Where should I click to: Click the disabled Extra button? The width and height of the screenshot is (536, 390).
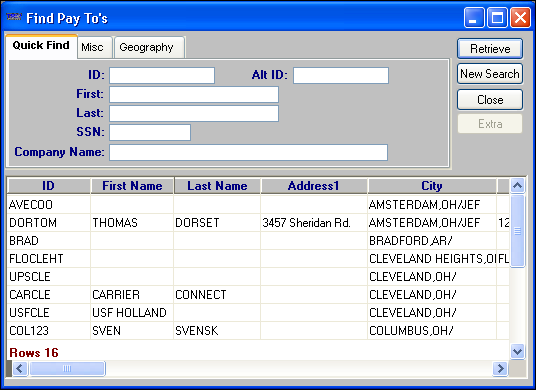[490, 124]
